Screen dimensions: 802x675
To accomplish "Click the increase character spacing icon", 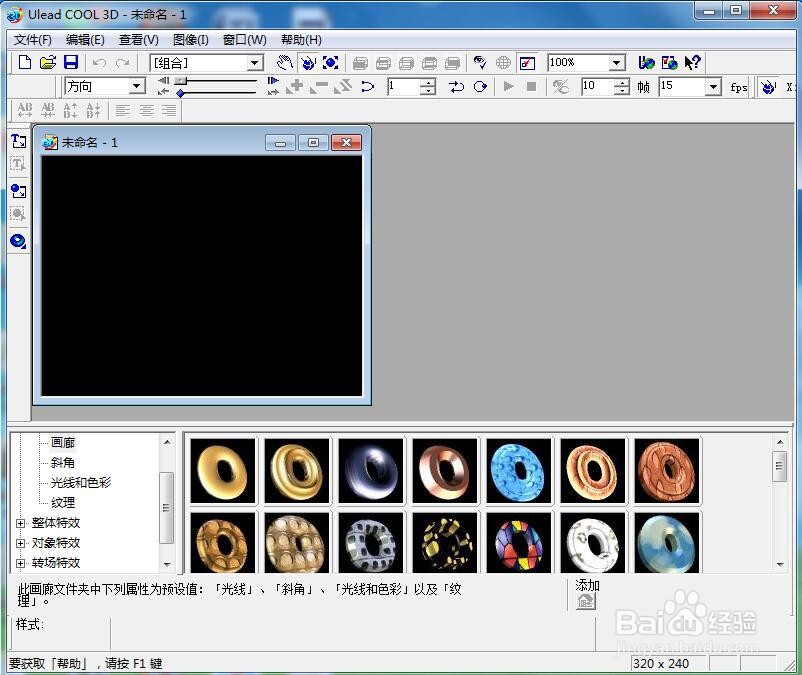I will tap(25, 110).
